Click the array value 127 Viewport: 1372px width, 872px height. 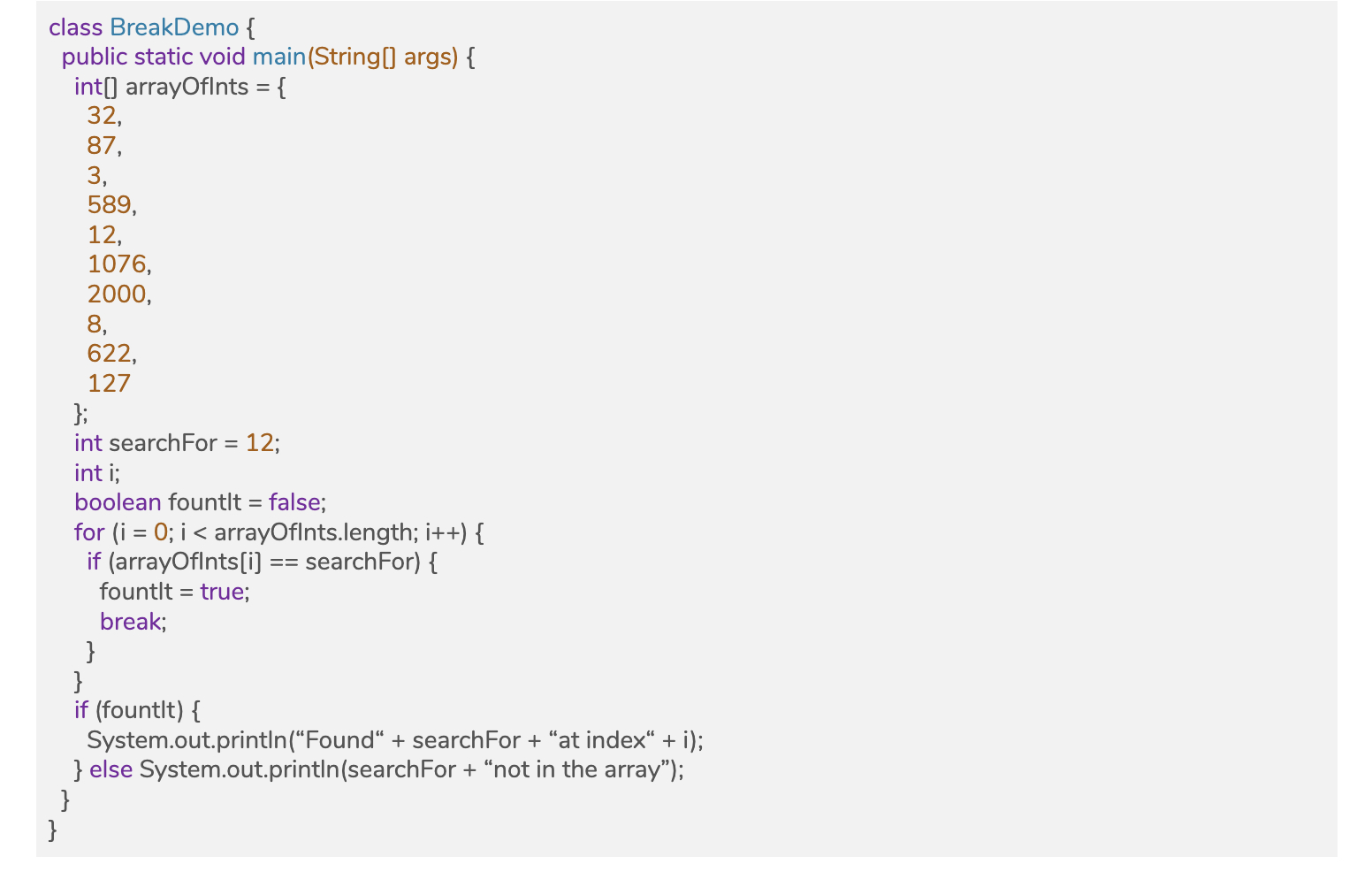click(109, 384)
